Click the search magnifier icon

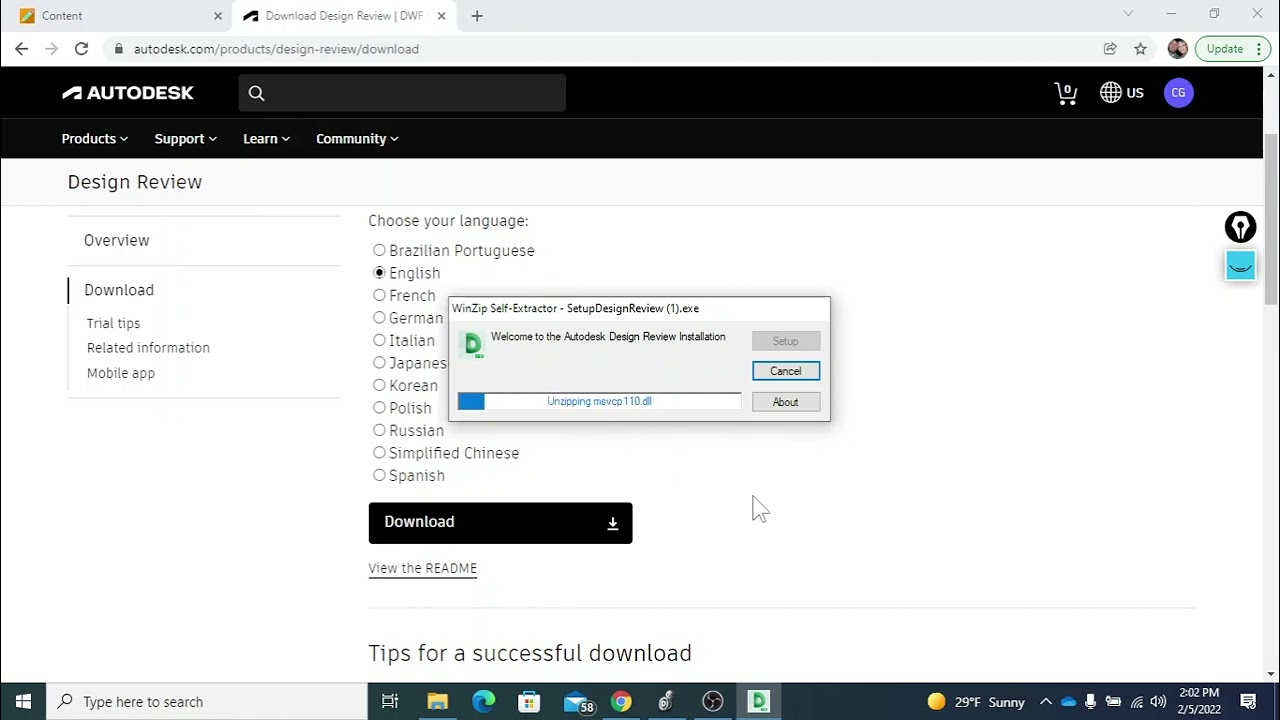[x=256, y=93]
